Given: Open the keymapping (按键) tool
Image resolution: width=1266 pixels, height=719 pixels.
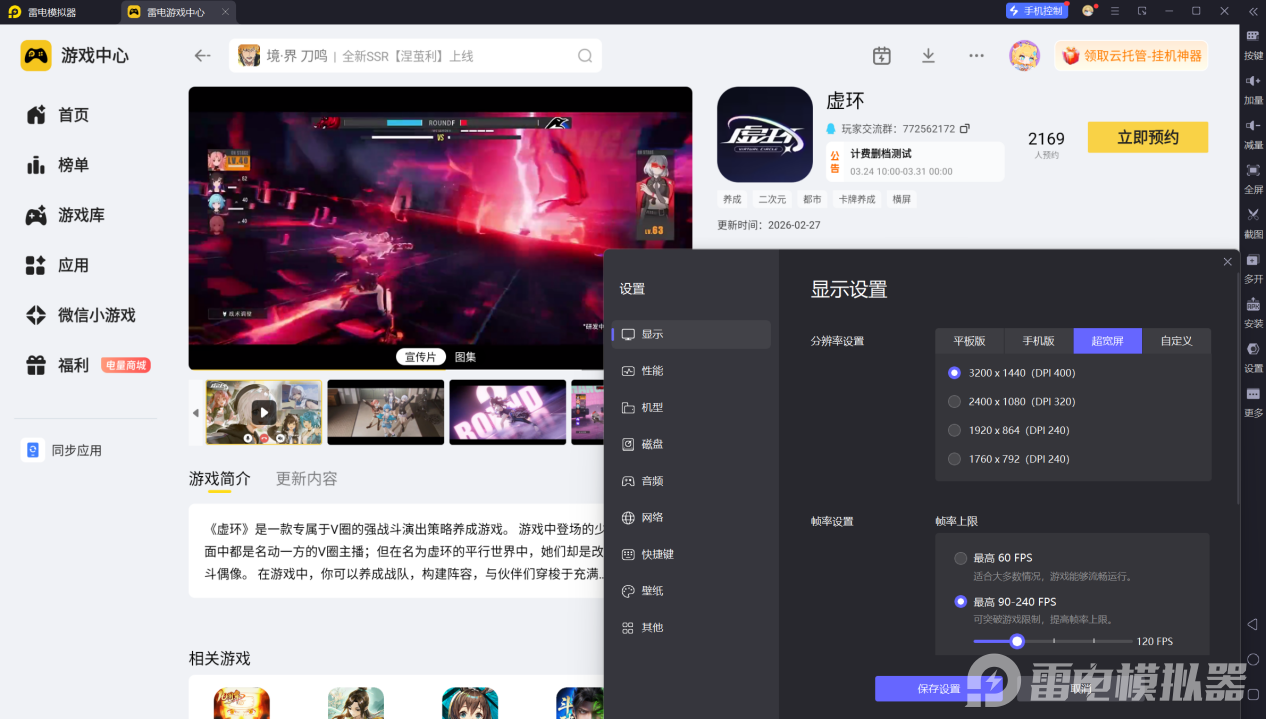Looking at the screenshot, I should (x=1253, y=42).
